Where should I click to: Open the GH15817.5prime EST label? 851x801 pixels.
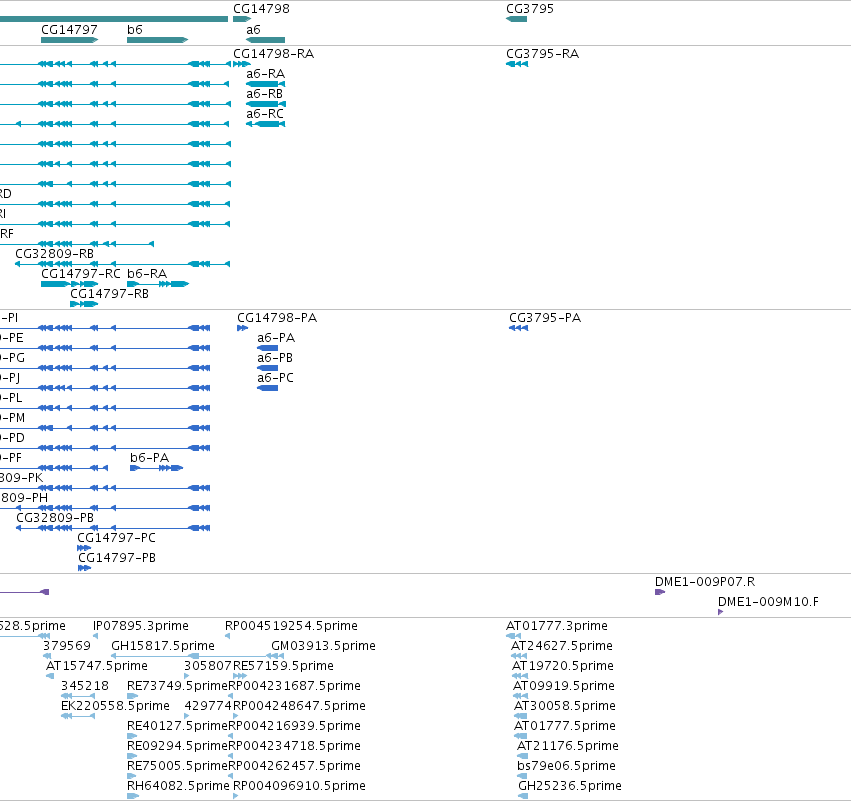[x=163, y=646]
